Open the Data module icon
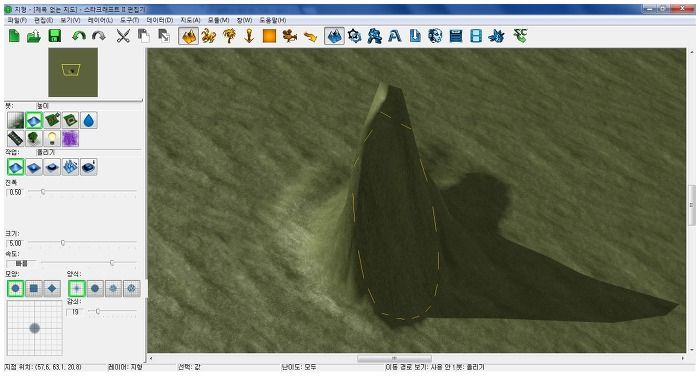The image size is (700, 376). [x=375, y=36]
